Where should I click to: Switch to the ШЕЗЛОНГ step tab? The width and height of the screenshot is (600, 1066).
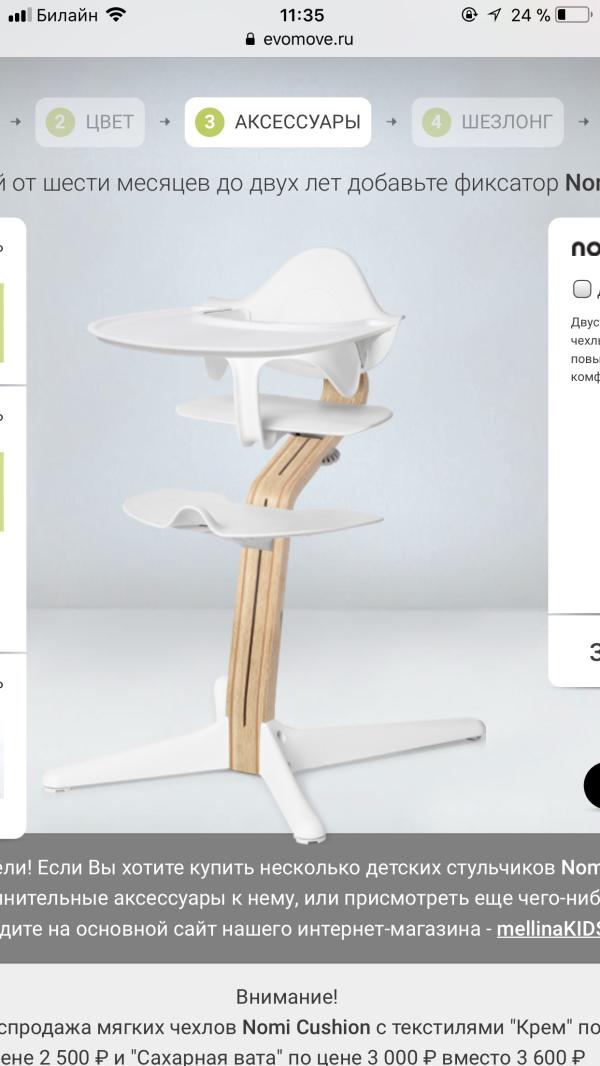(488, 122)
